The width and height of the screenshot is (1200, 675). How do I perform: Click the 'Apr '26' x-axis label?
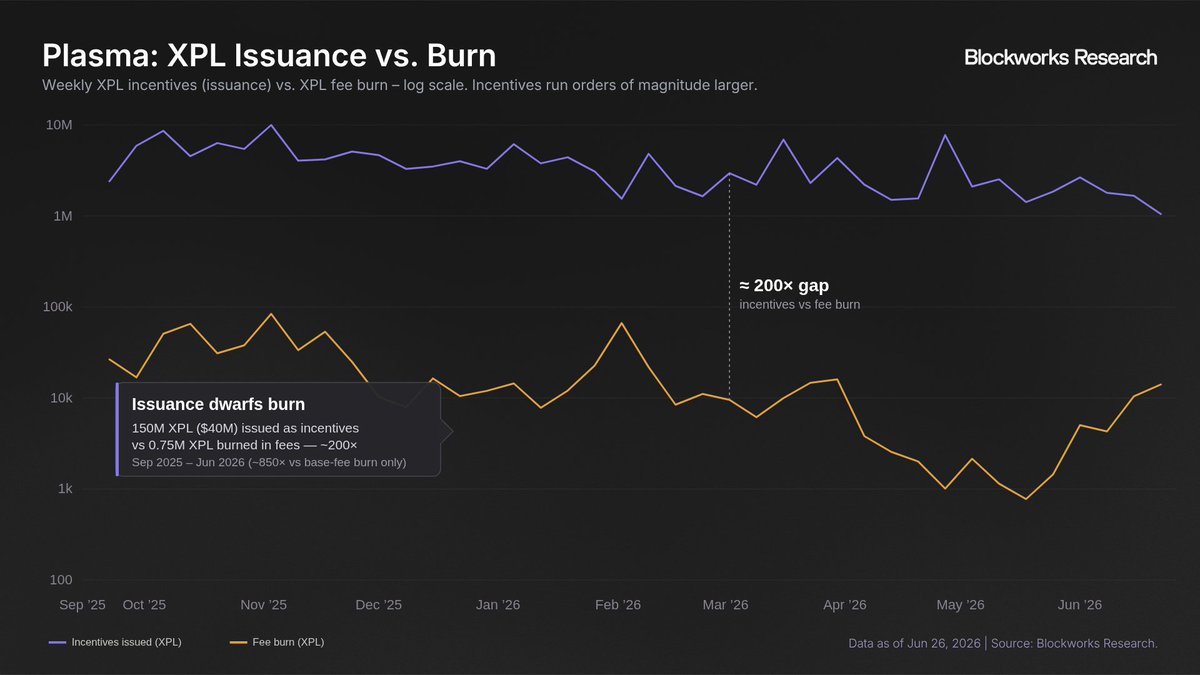845,605
